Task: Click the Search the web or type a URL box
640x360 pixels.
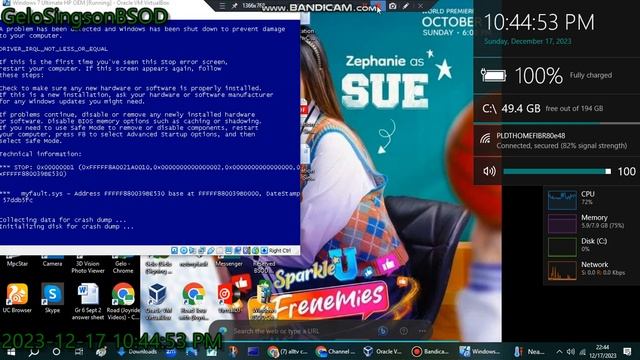Action: coord(276,331)
